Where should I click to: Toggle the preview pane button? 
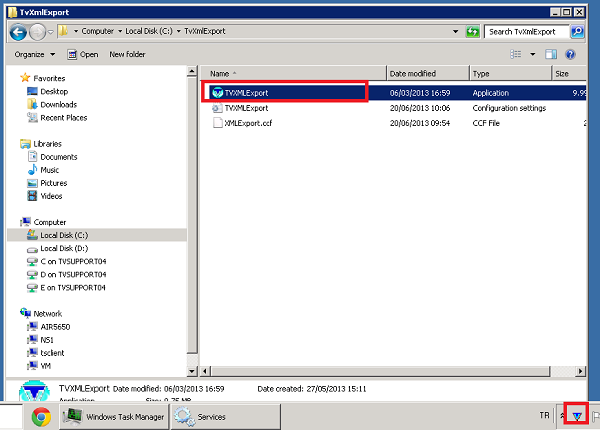click(550, 54)
